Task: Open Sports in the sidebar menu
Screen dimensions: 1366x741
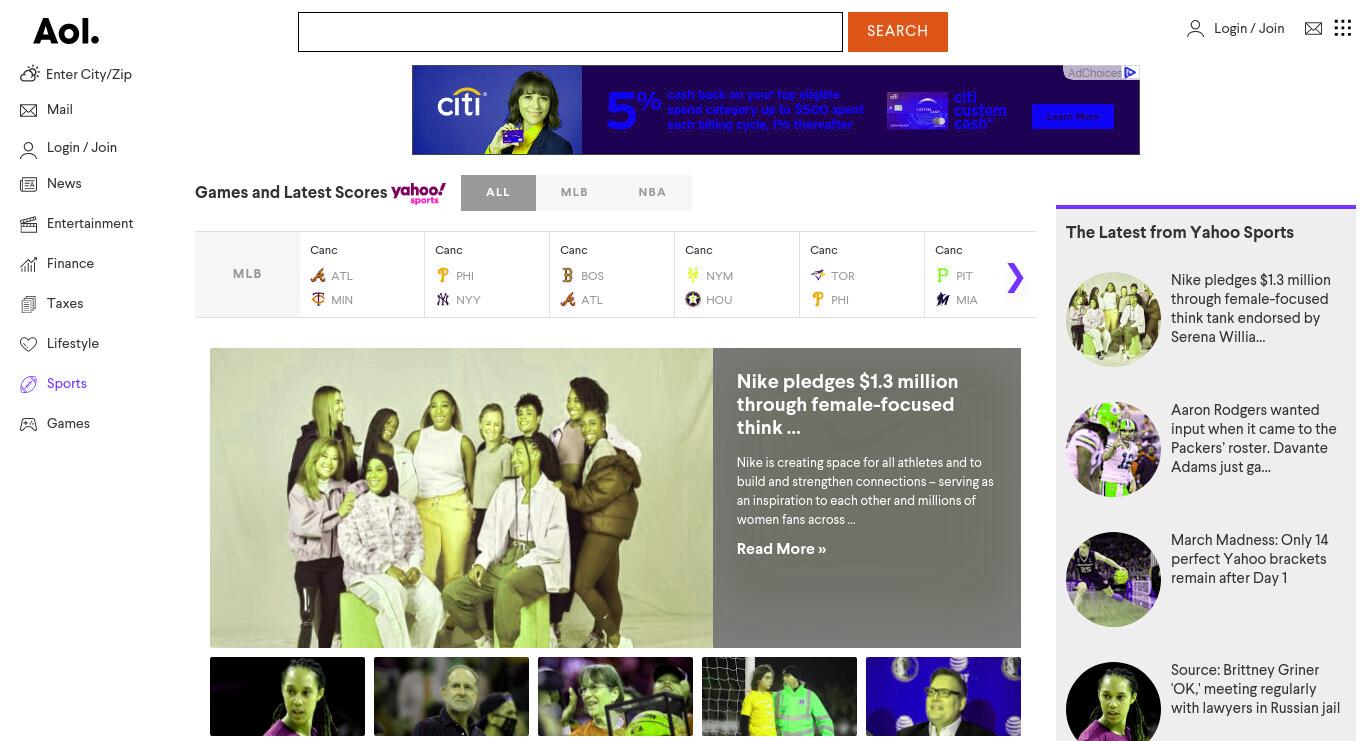Action: click(67, 384)
